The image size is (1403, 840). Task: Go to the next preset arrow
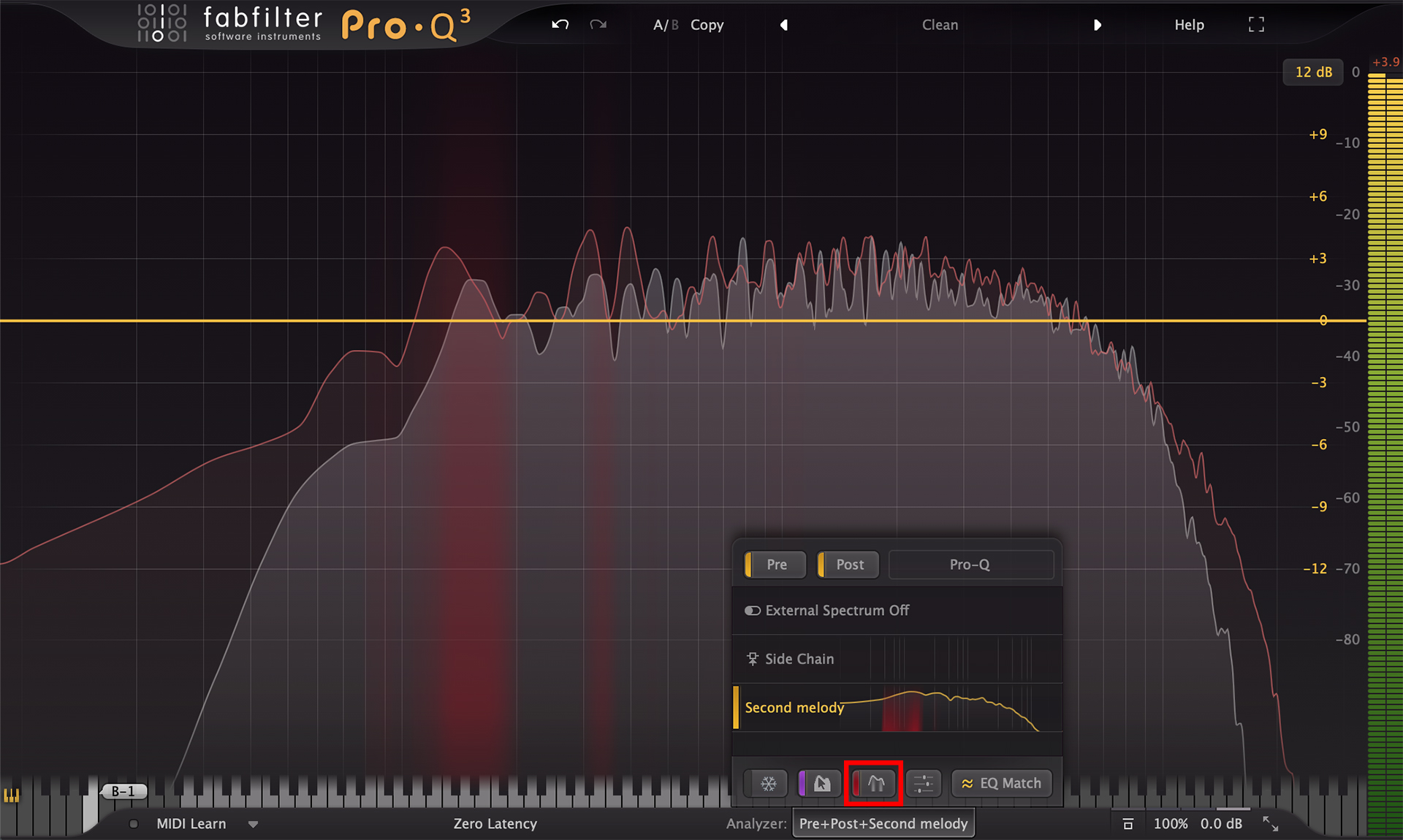point(1097,25)
